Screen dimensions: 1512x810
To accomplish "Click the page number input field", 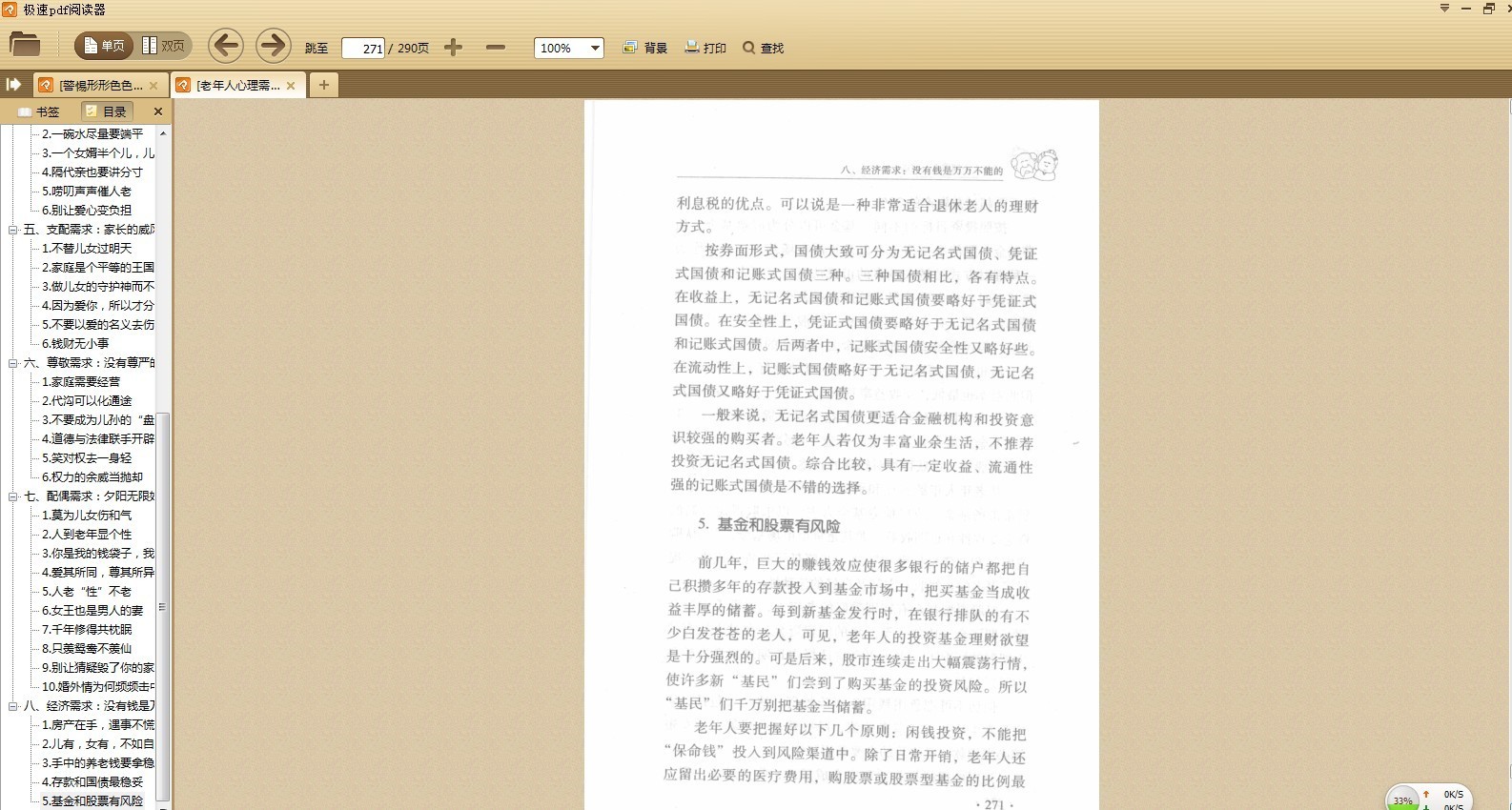I will (363, 48).
